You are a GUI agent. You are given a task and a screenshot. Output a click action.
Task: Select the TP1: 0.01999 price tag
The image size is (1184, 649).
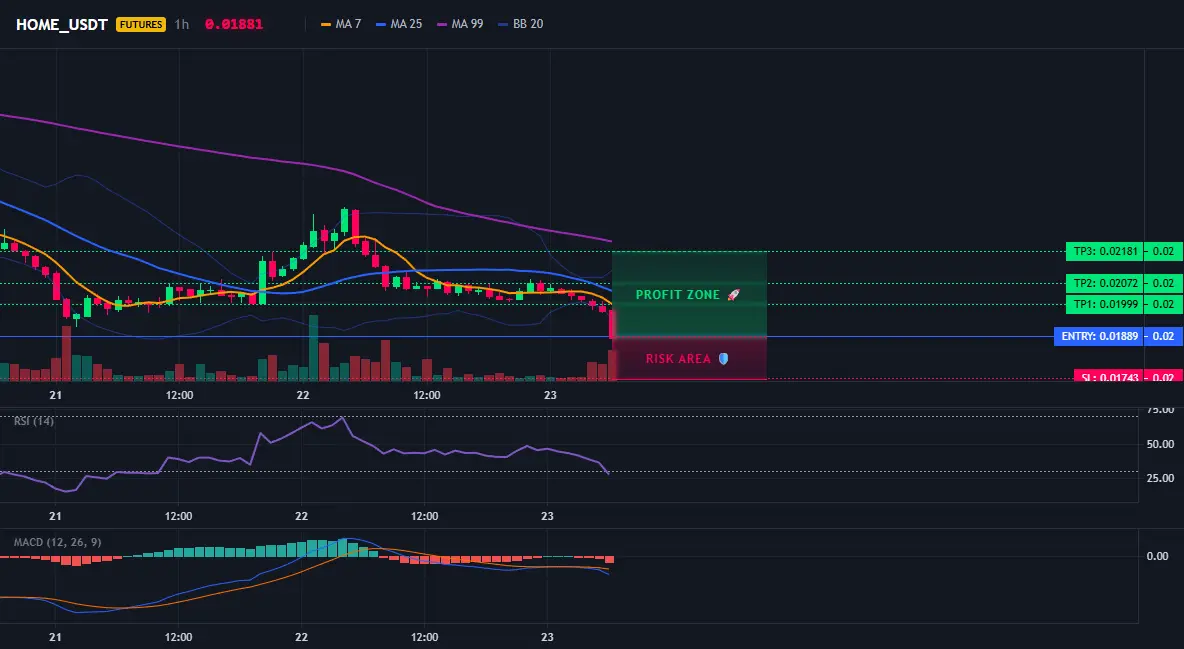(1105, 304)
